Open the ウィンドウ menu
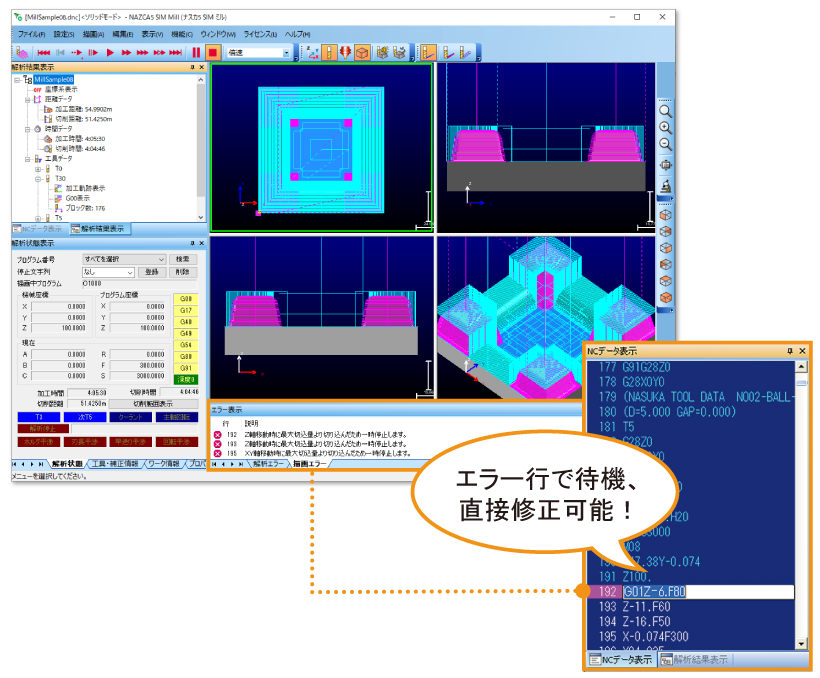This screenshot has height=678, width=820. click(x=218, y=34)
